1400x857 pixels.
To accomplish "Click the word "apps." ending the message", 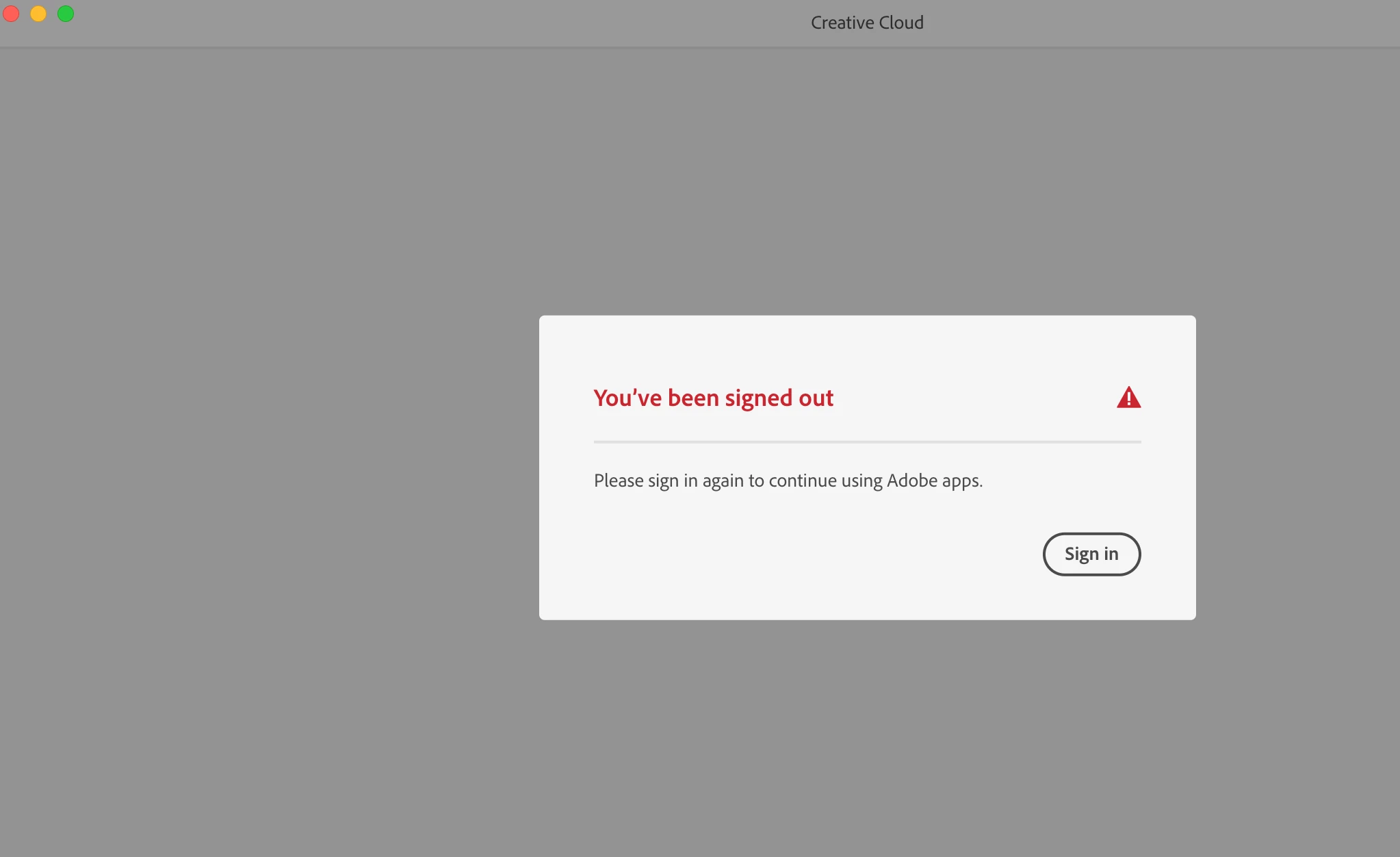I will click(962, 482).
